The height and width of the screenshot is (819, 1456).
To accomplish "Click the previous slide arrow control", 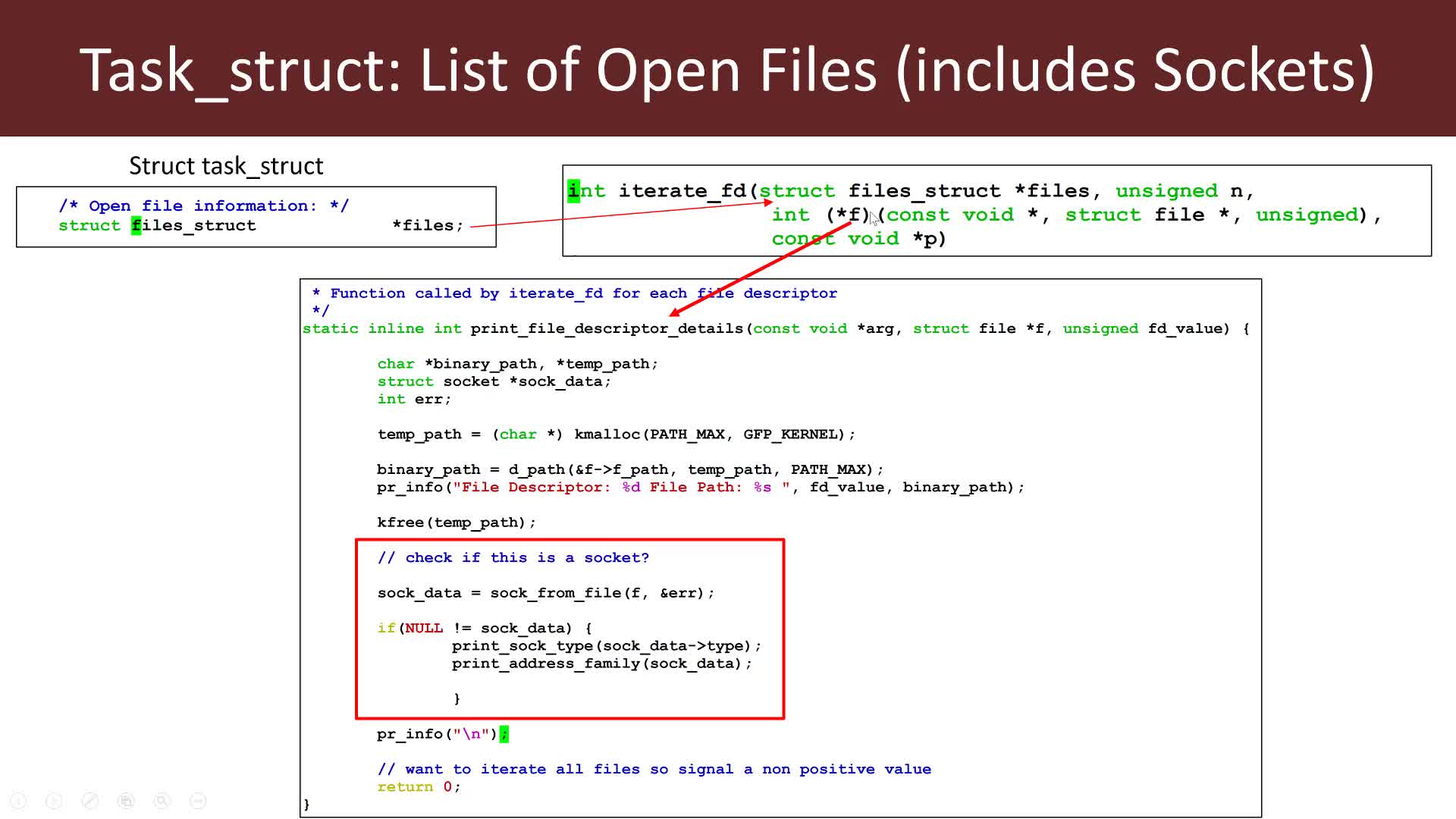I will (18, 801).
